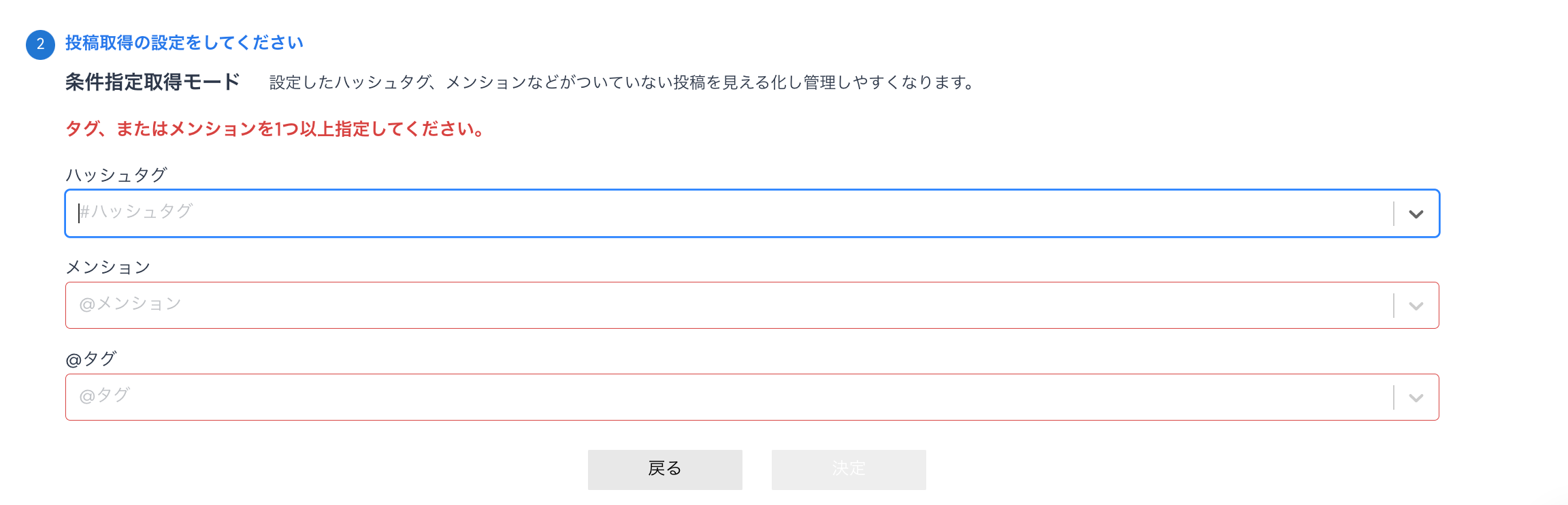Open the hashtag field dropdown chevron
Image resolution: width=1568 pixels, height=505 pixels.
point(1416,214)
